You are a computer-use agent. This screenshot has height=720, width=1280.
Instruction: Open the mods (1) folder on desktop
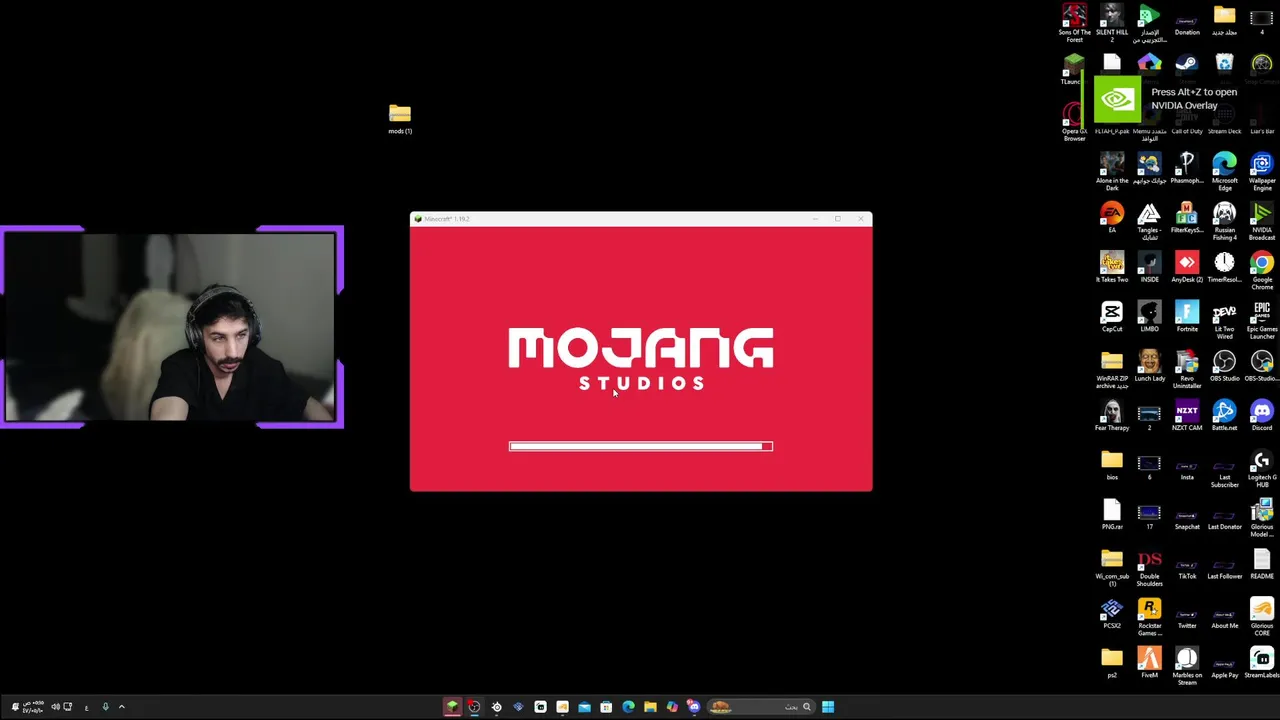tap(400, 118)
